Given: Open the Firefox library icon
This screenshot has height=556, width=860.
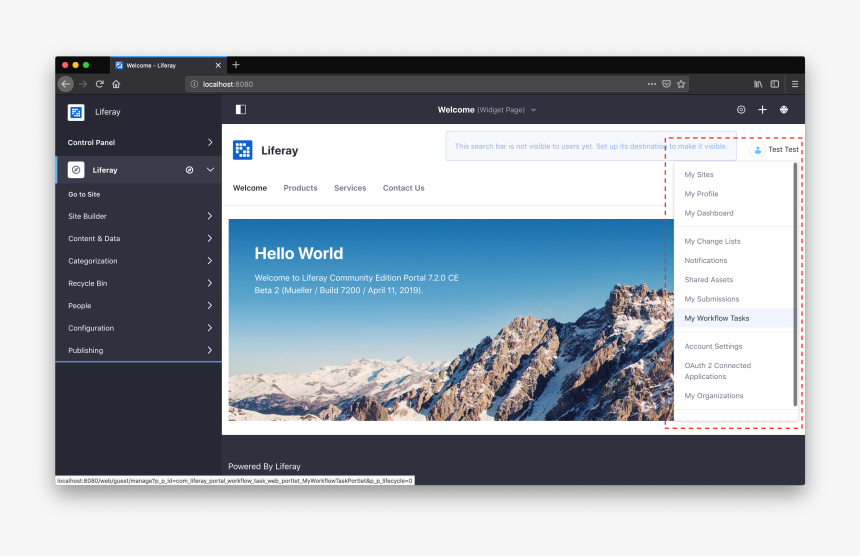Looking at the screenshot, I should 758,84.
